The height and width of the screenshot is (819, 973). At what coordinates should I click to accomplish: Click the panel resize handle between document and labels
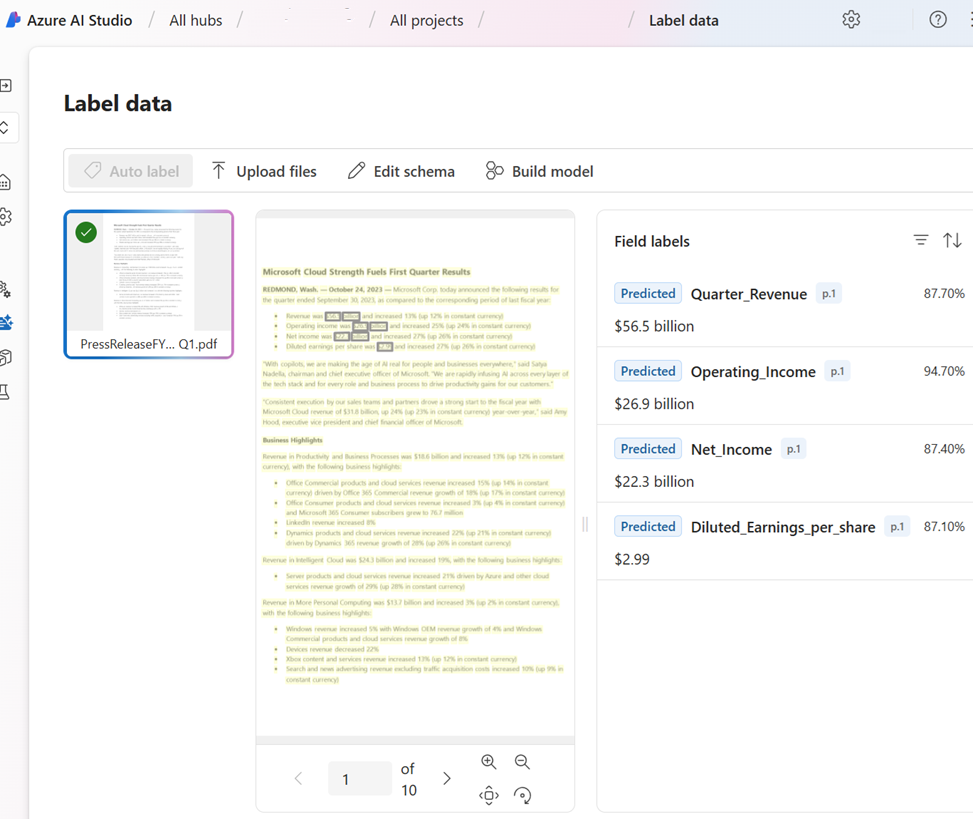pyautogui.click(x=585, y=525)
